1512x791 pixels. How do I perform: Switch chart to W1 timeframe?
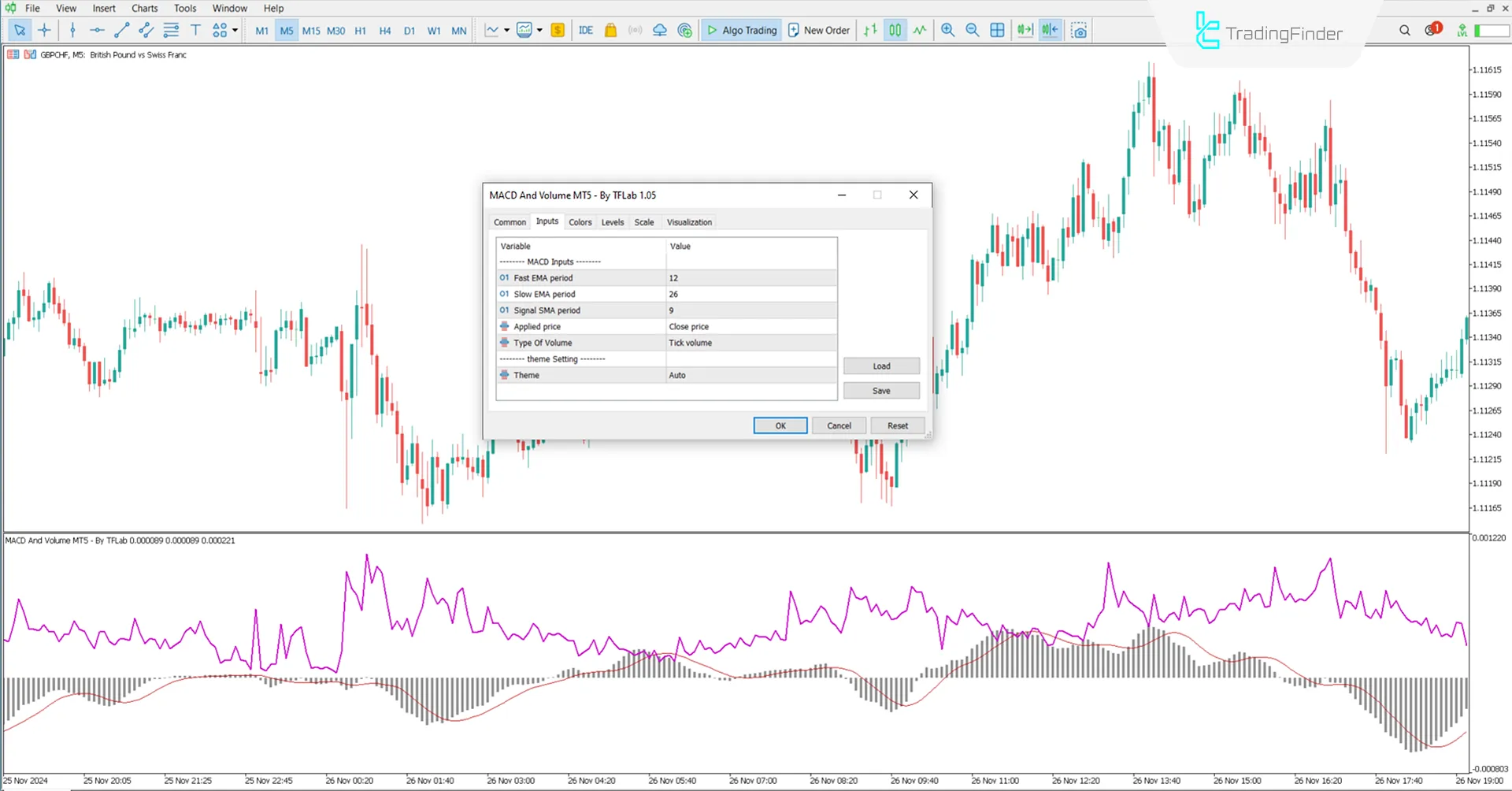tap(433, 31)
